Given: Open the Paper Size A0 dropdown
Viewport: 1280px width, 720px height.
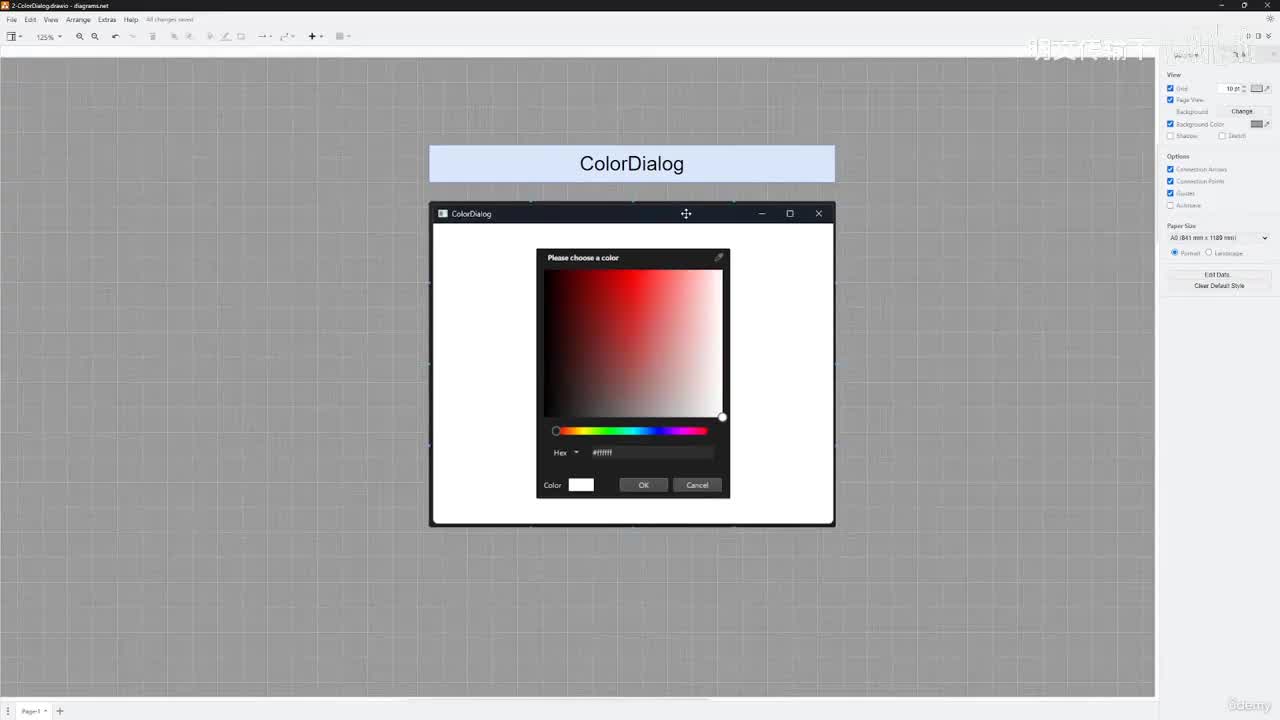Looking at the screenshot, I should point(1218,238).
